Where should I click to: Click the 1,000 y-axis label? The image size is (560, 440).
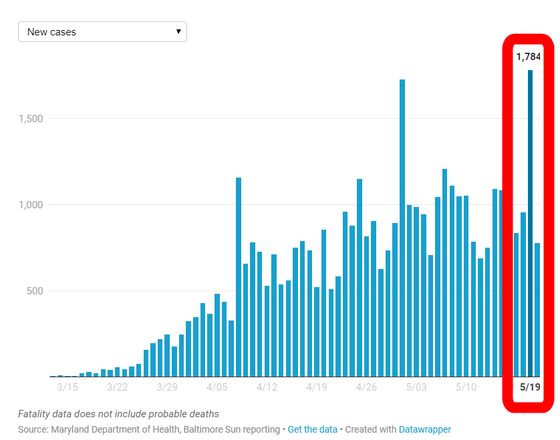[31, 205]
